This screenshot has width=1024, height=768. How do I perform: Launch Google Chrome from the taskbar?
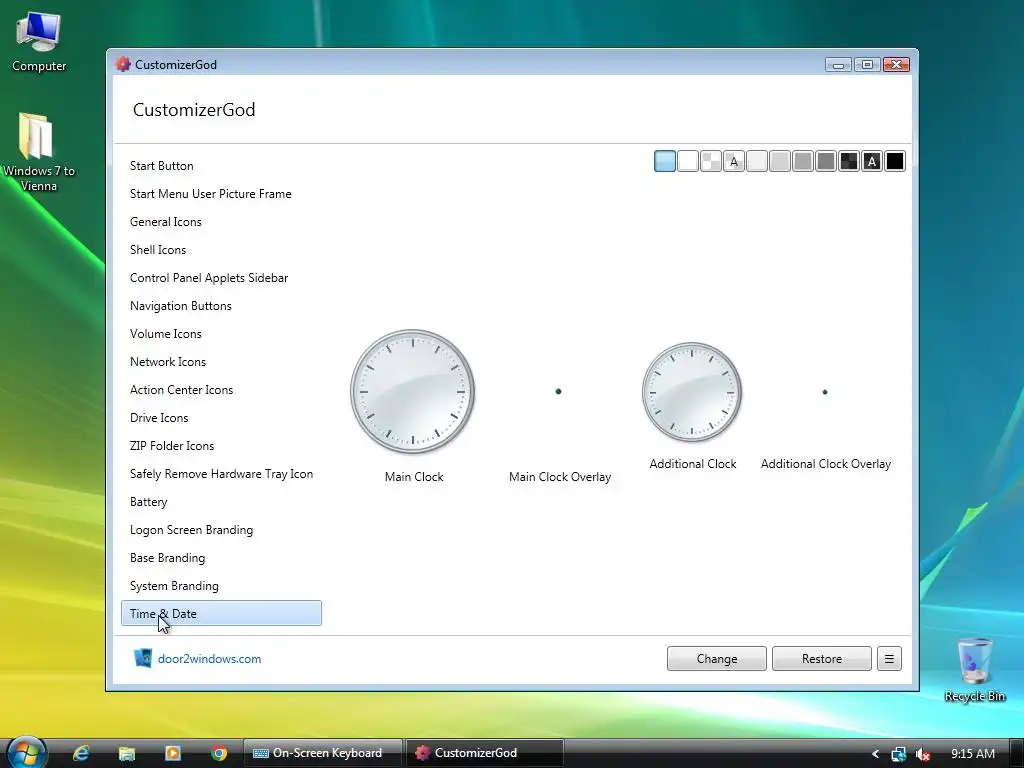tap(219, 753)
